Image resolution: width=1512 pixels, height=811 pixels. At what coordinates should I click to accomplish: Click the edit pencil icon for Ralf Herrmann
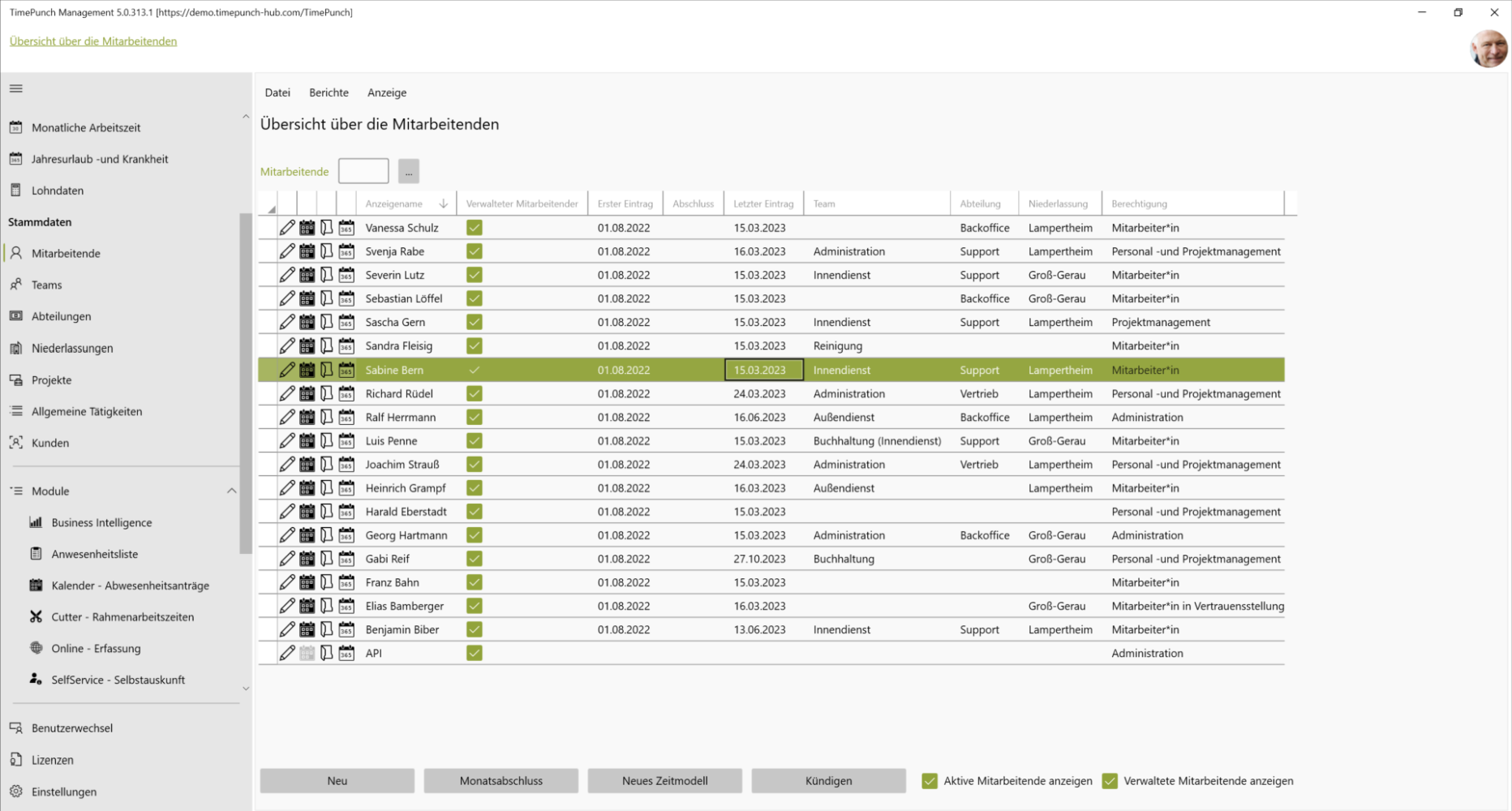[x=287, y=417]
